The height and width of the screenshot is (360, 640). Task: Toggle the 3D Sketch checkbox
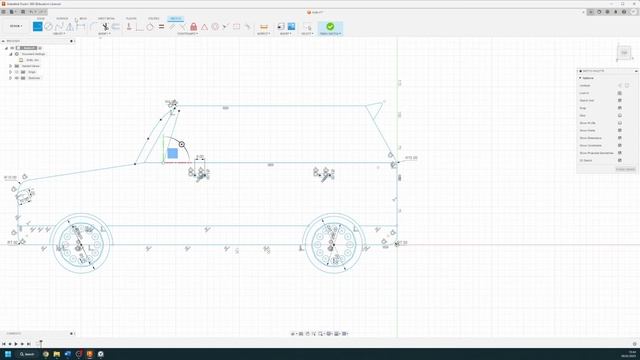tap(620, 160)
